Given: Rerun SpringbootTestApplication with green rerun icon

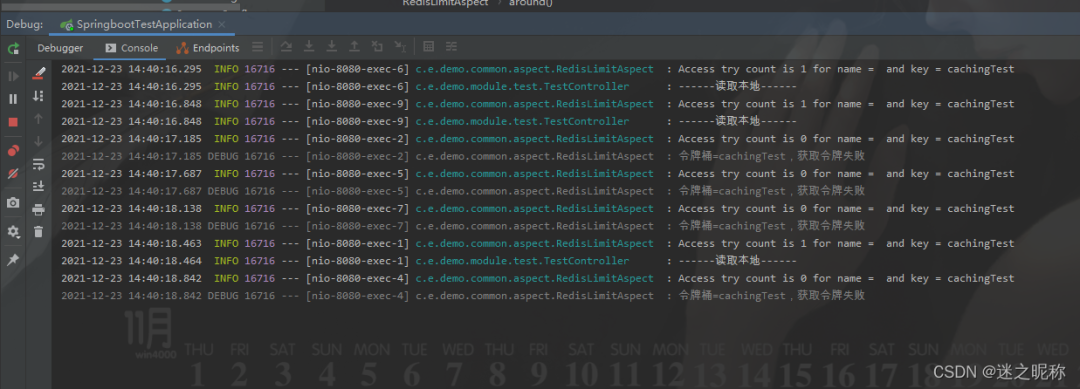Looking at the screenshot, I should click(13, 48).
